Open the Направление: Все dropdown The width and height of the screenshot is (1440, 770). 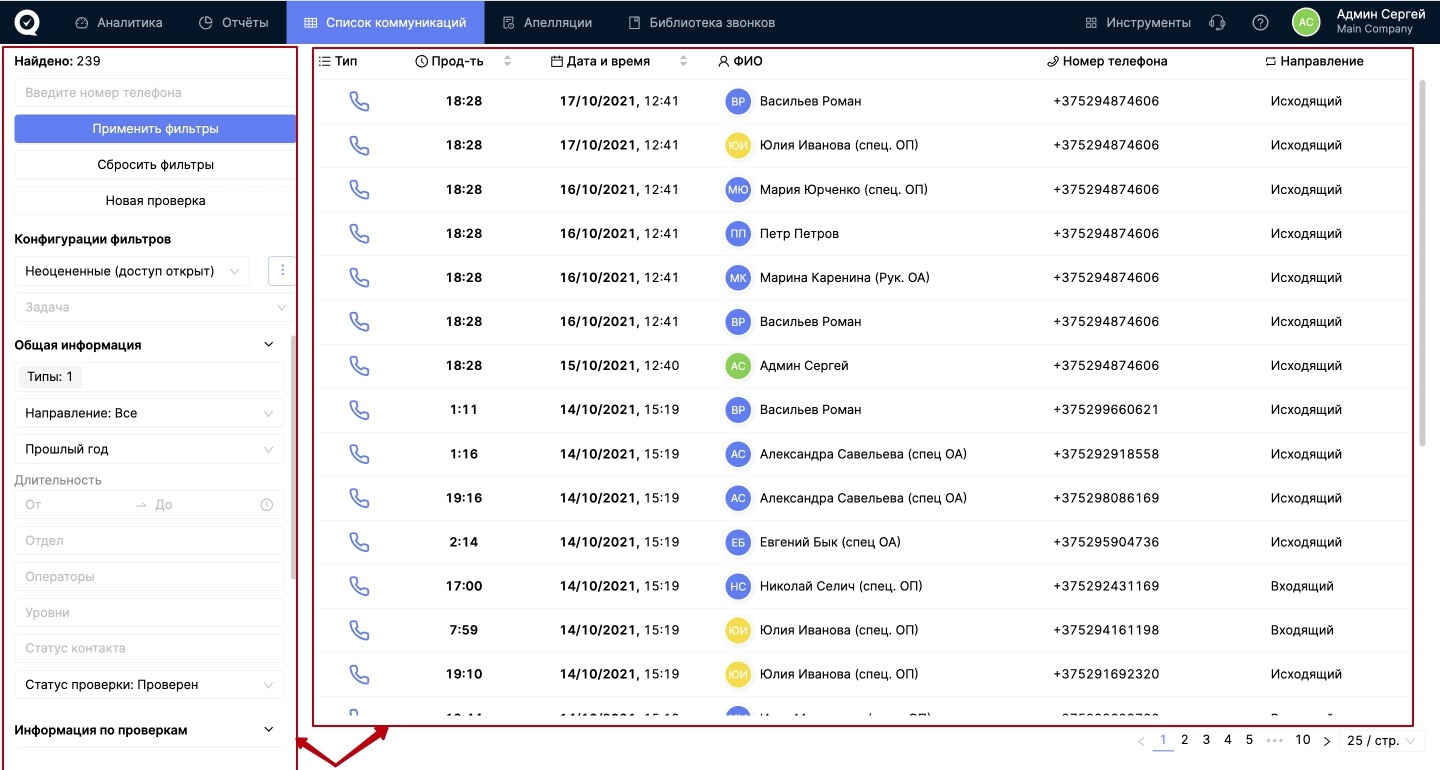(149, 413)
